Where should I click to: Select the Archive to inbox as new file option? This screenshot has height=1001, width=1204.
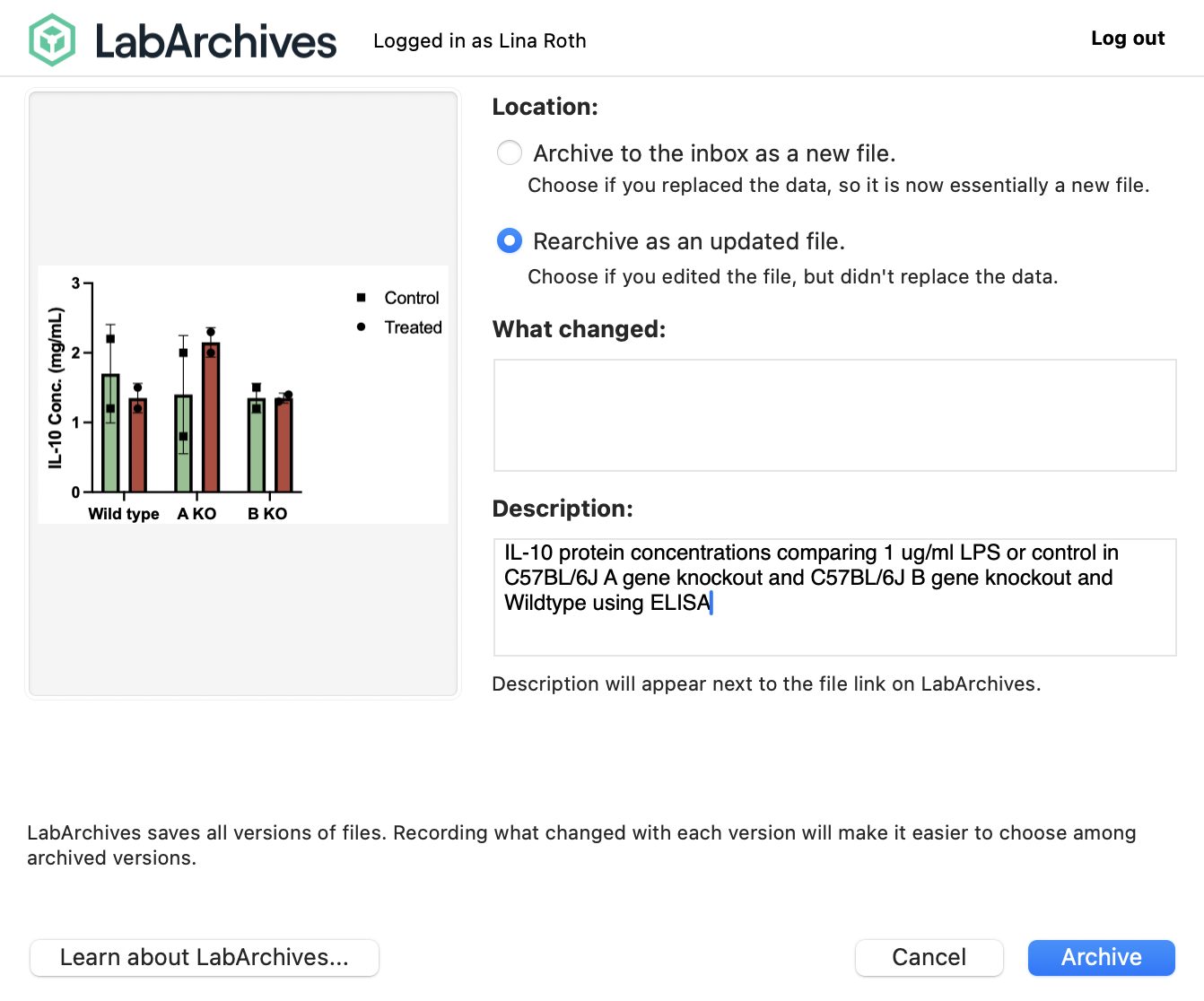pyautogui.click(x=510, y=152)
